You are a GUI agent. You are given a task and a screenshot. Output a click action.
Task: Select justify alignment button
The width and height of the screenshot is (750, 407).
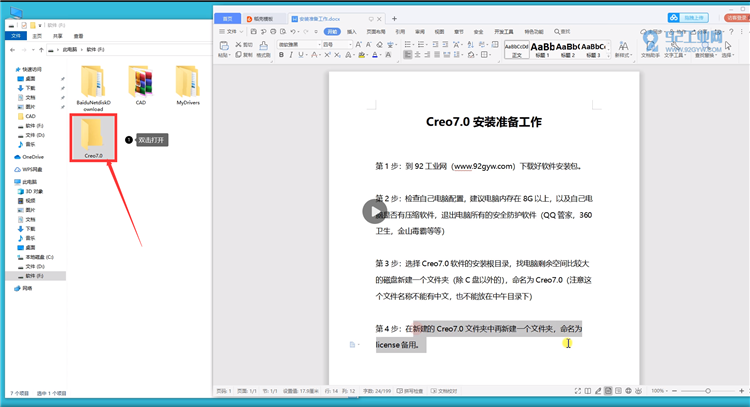click(437, 55)
